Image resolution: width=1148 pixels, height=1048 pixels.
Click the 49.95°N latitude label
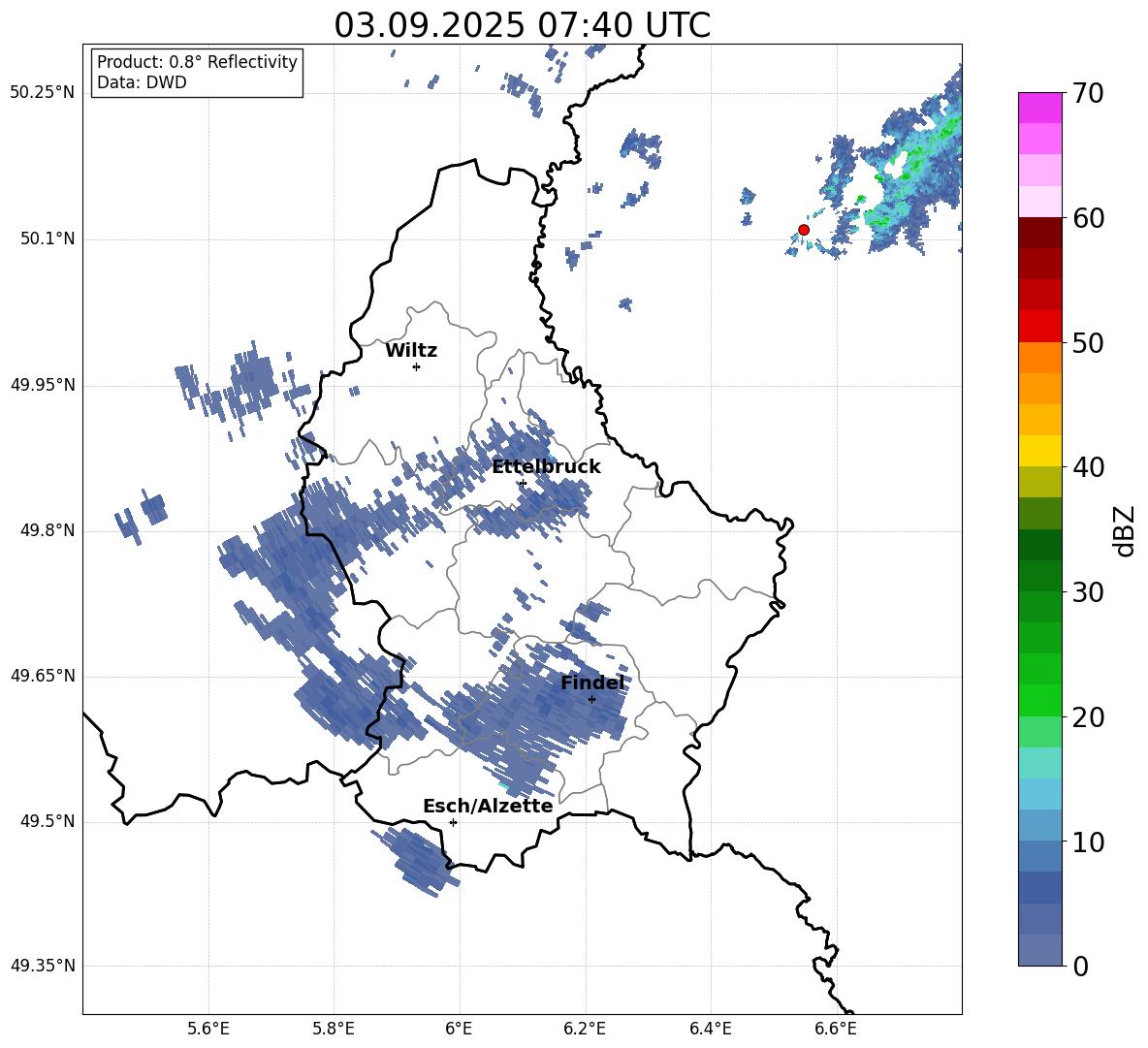click(43, 385)
